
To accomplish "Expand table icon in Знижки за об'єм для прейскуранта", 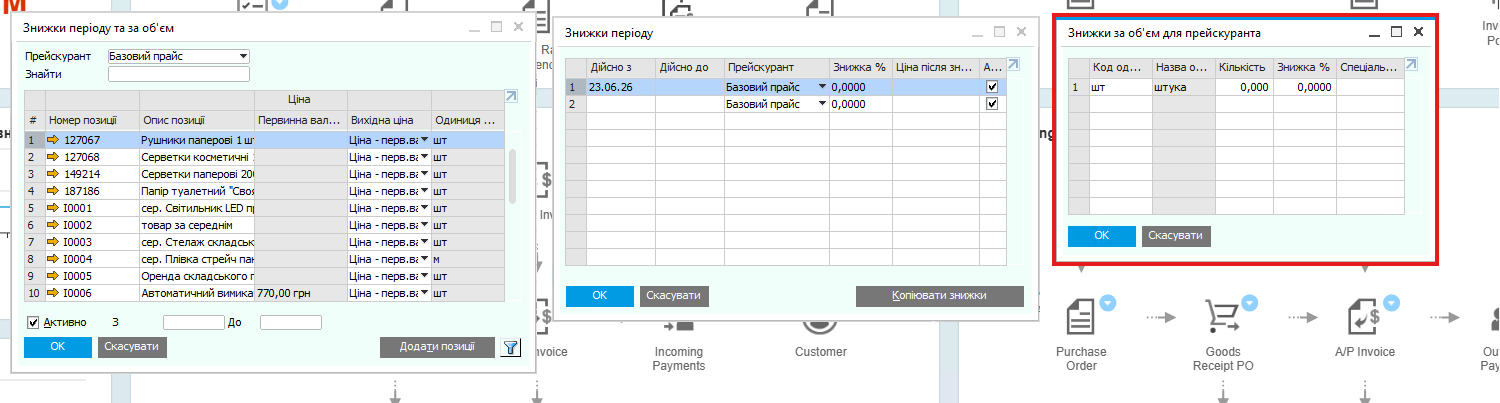I will (1412, 65).
